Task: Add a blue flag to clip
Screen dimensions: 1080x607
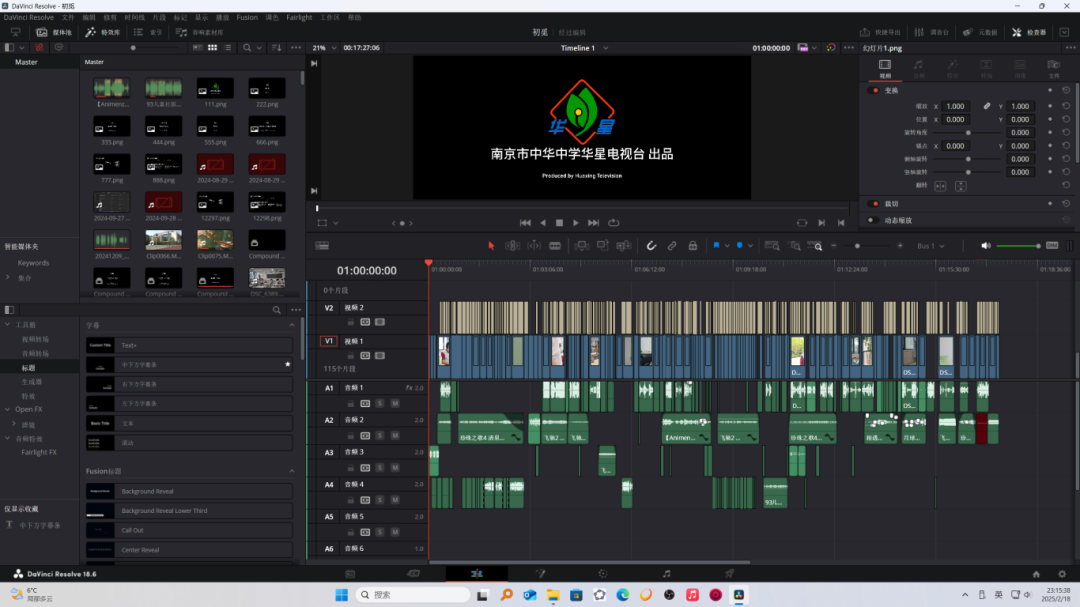Action: 716,245
